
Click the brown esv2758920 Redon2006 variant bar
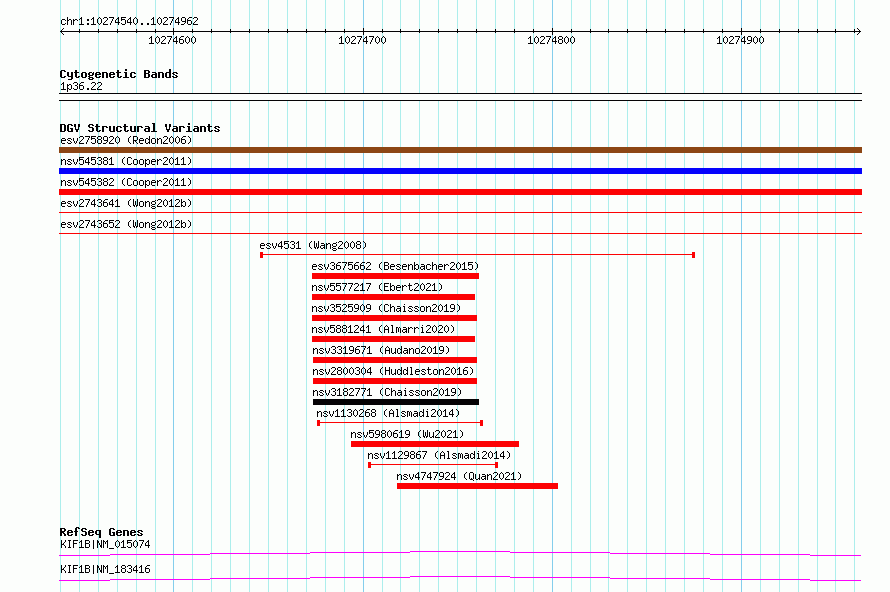point(460,150)
